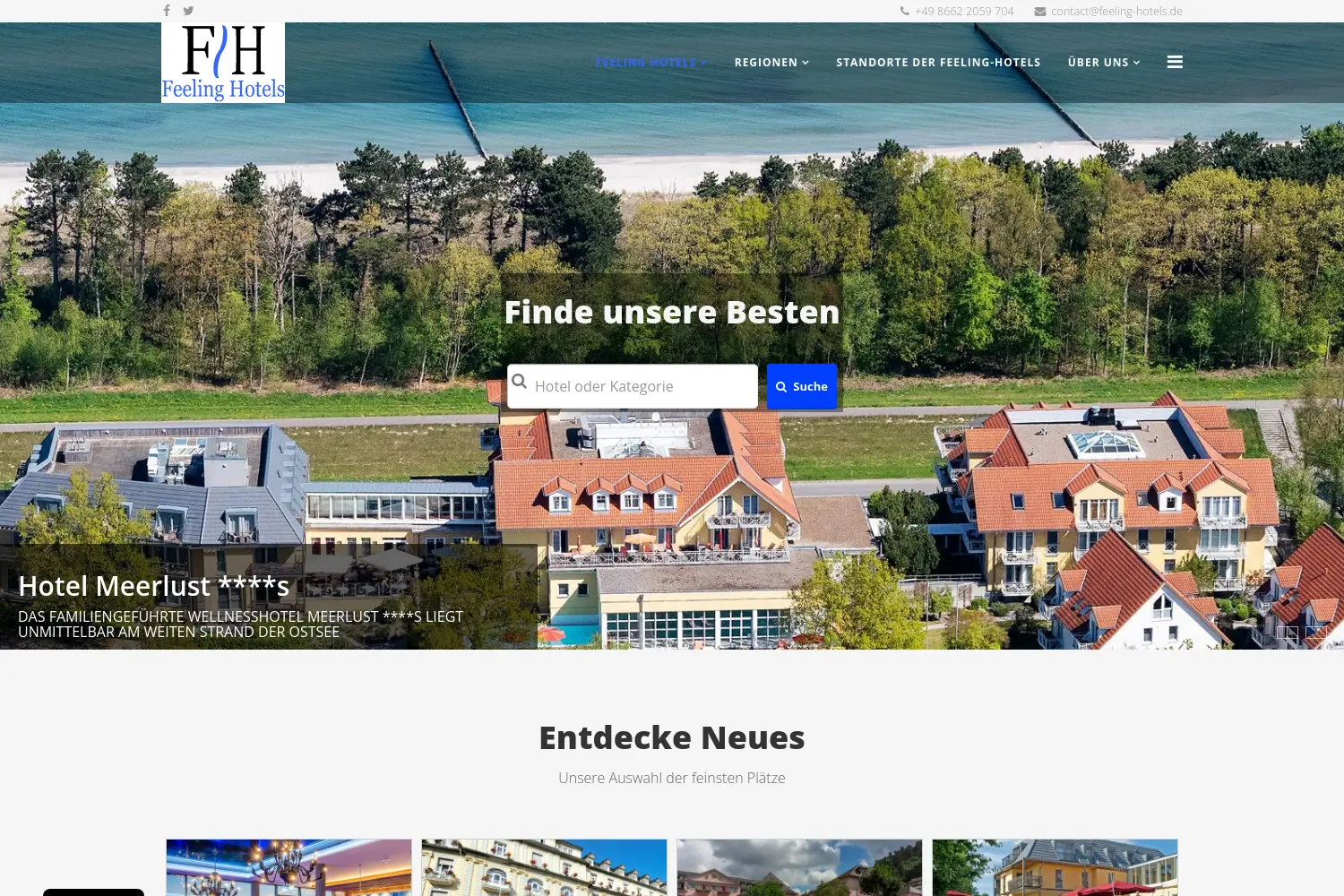Click the contact@feeling-hotels.de email link
Image resolution: width=1344 pixels, height=896 pixels.
click(x=1116, y=12)
